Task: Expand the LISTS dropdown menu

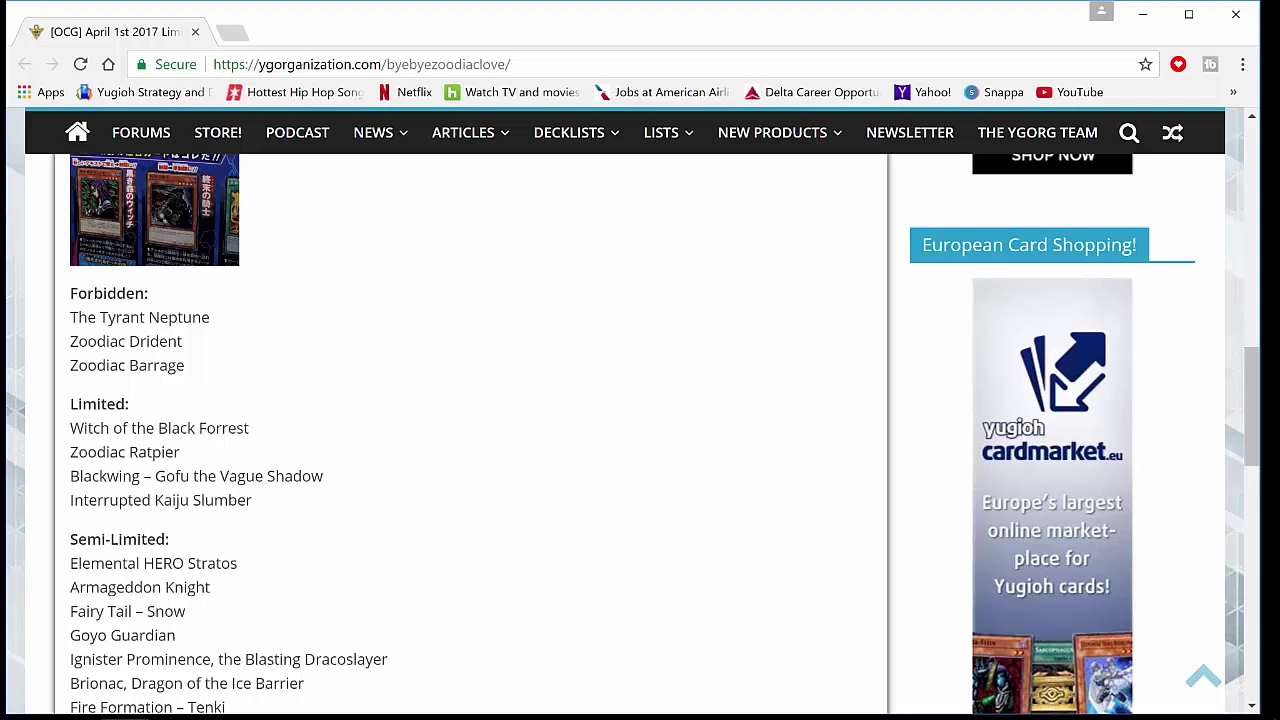Action: tap(668, 132)
